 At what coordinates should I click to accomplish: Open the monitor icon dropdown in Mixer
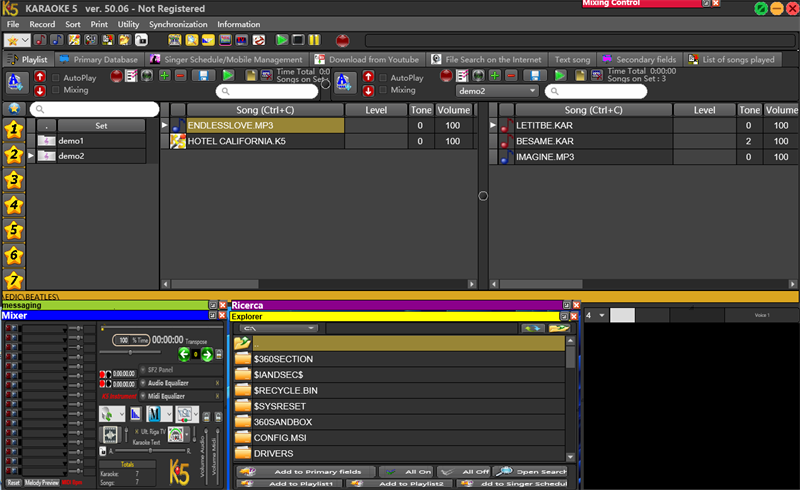coord(195,414)
